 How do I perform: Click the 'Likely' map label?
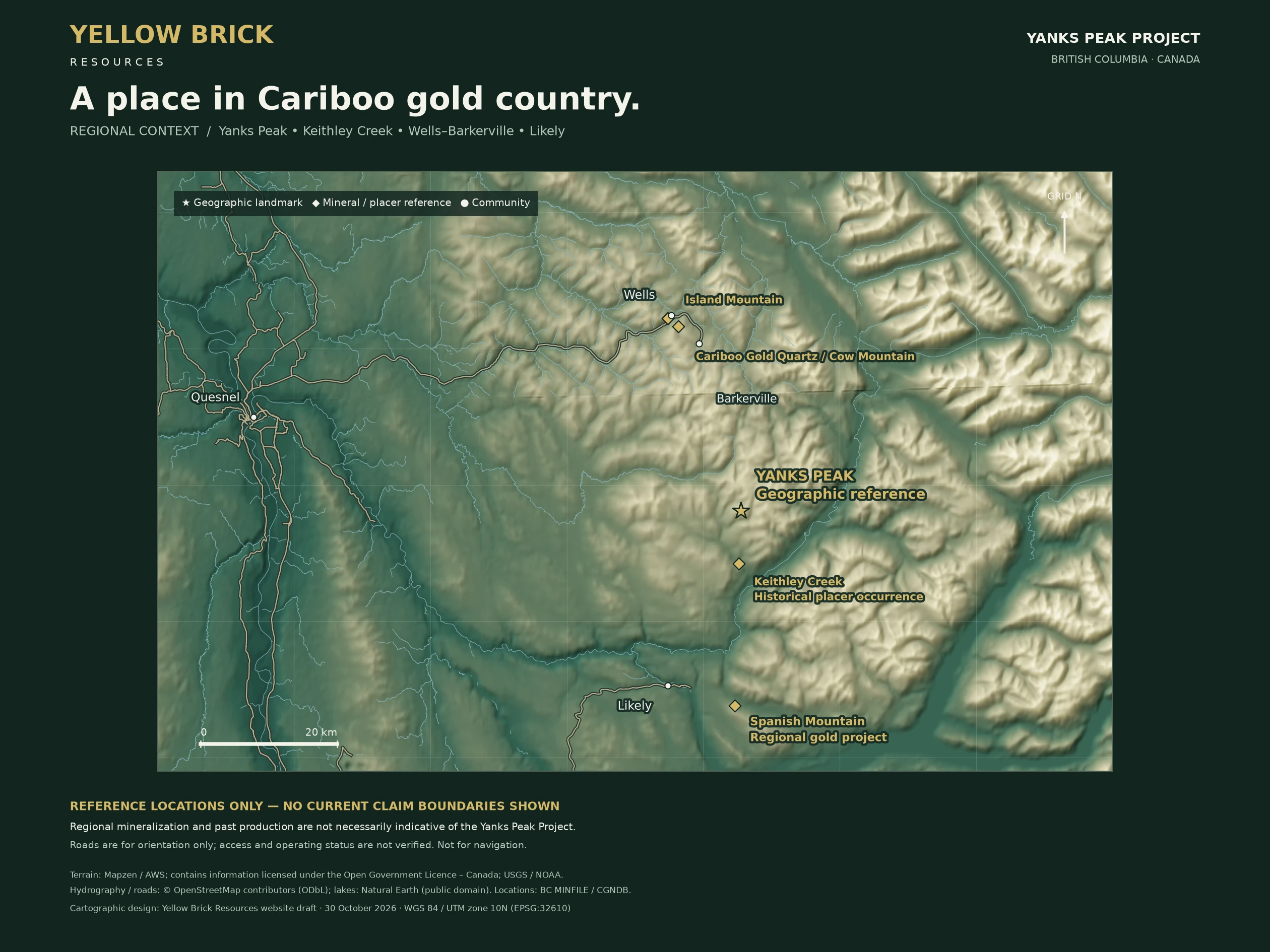click(x=634, y=705)
